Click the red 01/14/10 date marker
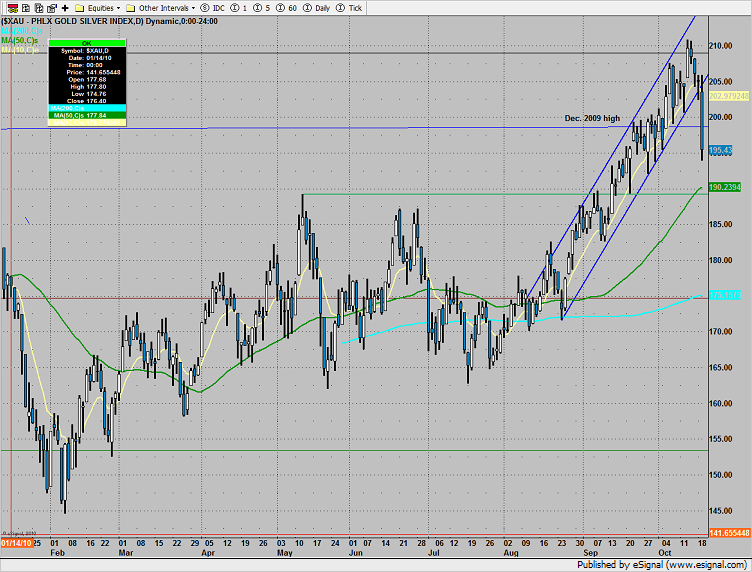Image resolution: width=752 pixels, height=572 pixels. pyautogui.click(x=17, y=542)
